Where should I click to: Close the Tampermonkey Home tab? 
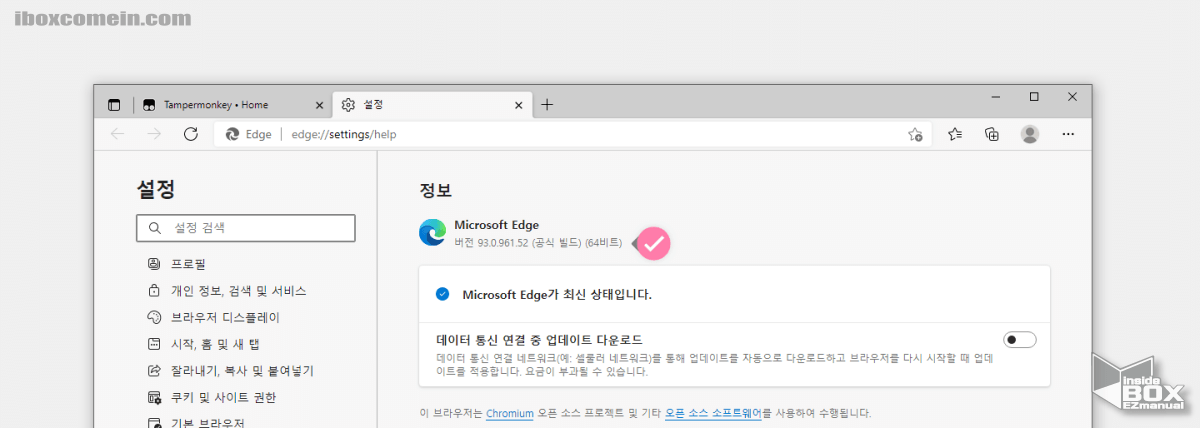tap(319, 104)
